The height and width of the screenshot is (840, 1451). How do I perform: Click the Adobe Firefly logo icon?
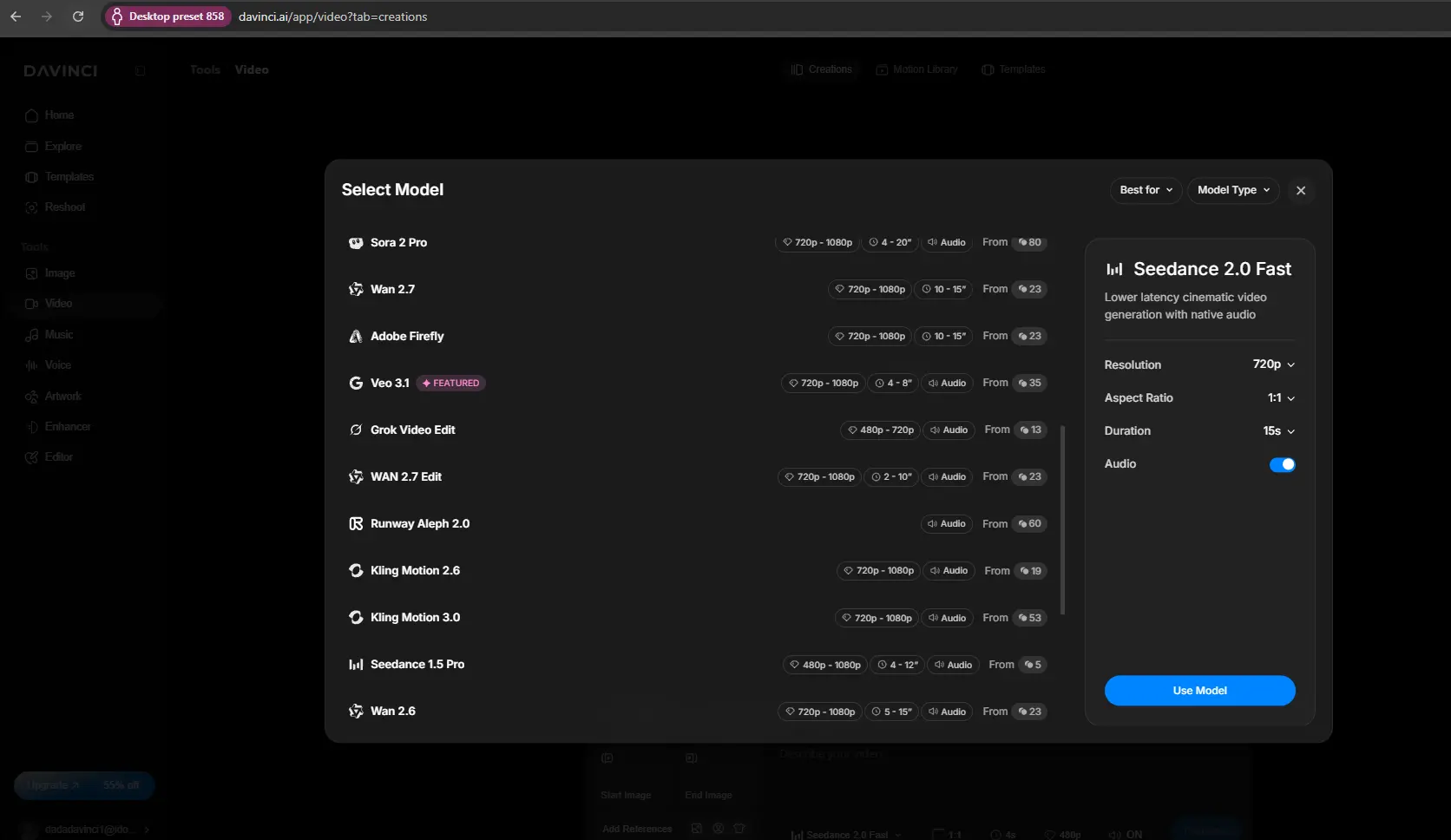(x=356, y=337)
